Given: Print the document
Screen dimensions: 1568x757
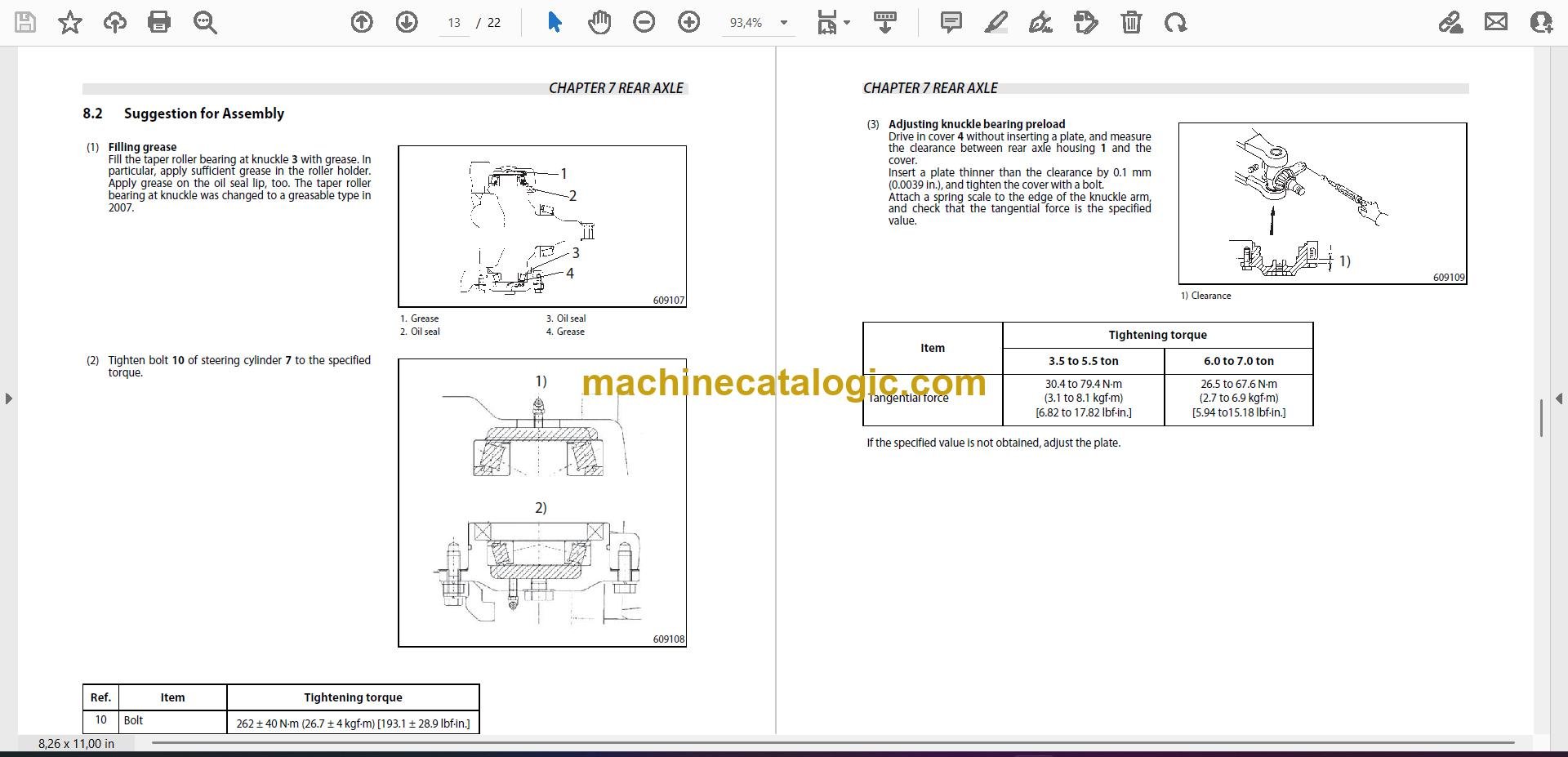Looking at the screenshot, I should (x=159, y=22).
